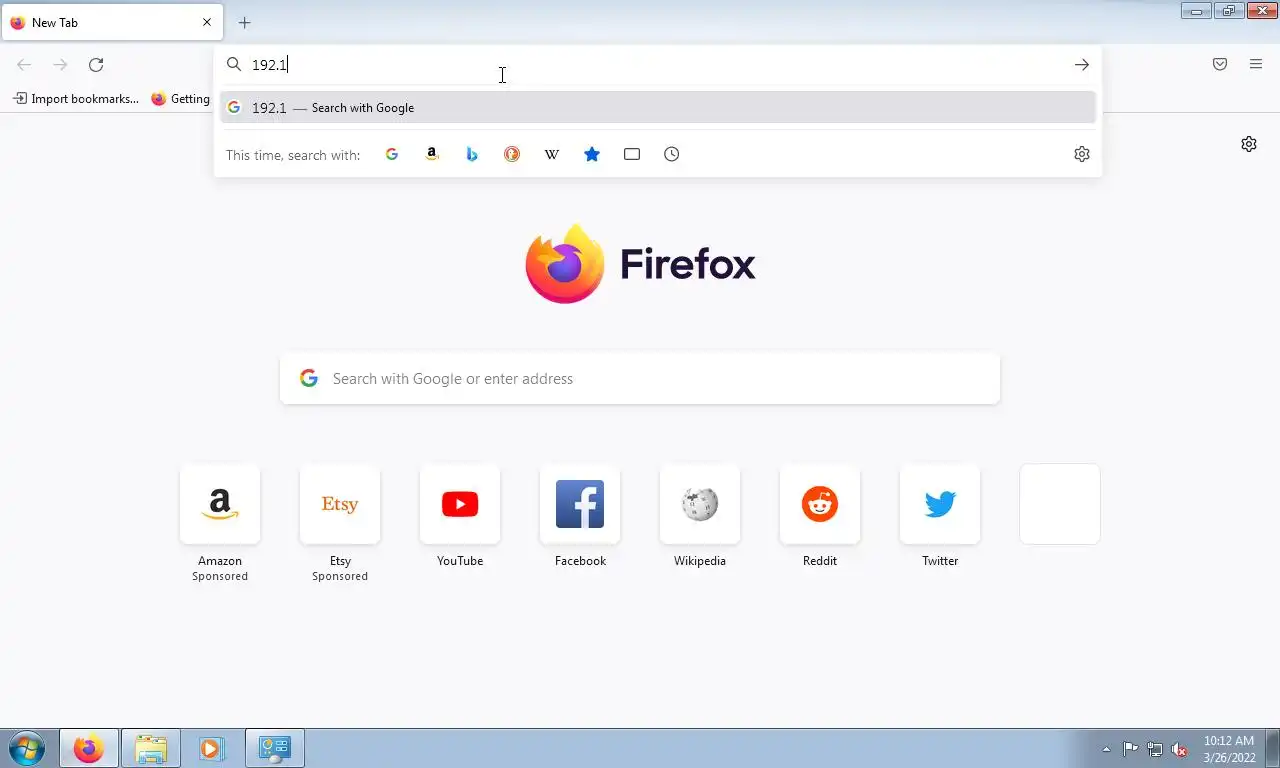Search in Bookmarks via star icon

592,154
